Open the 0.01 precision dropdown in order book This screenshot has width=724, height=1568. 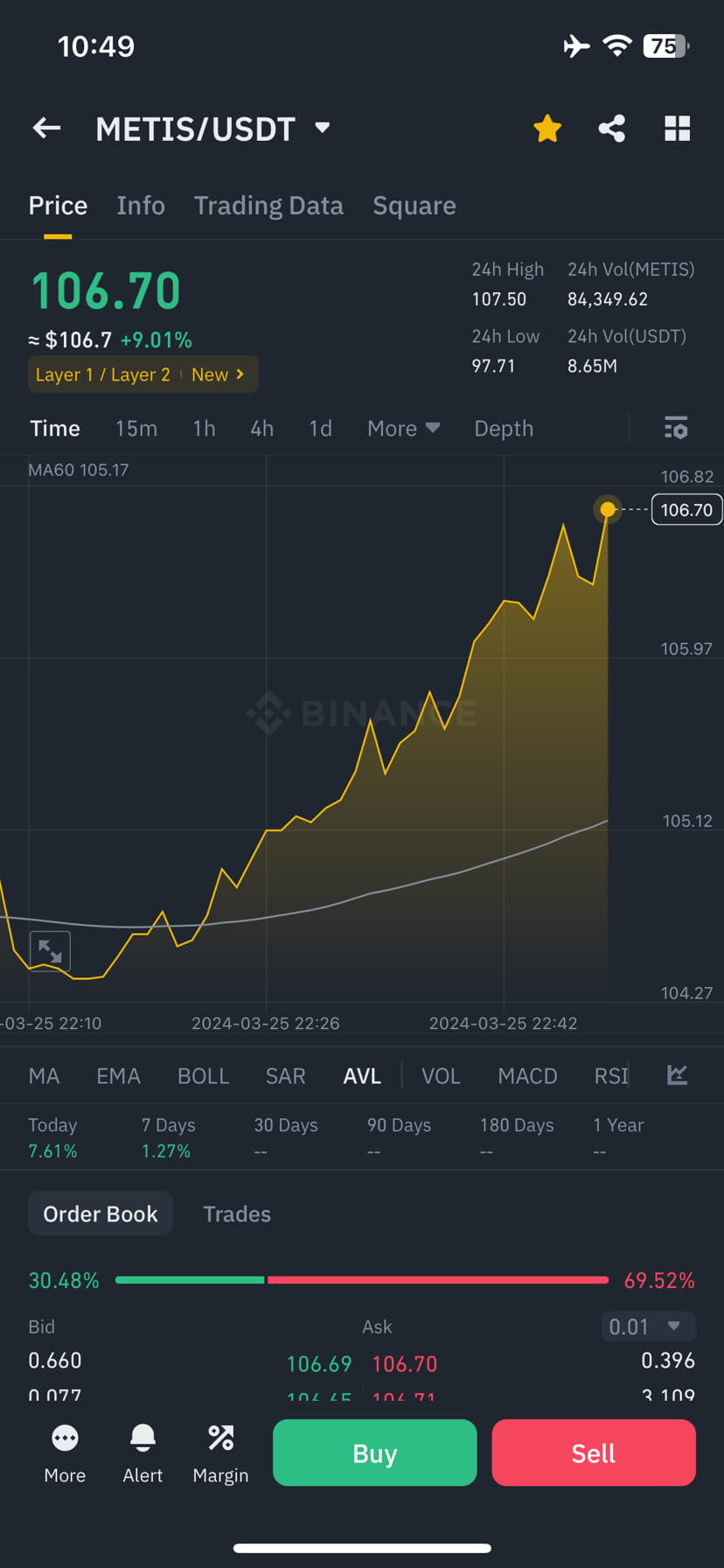(x=648, y=1326)
